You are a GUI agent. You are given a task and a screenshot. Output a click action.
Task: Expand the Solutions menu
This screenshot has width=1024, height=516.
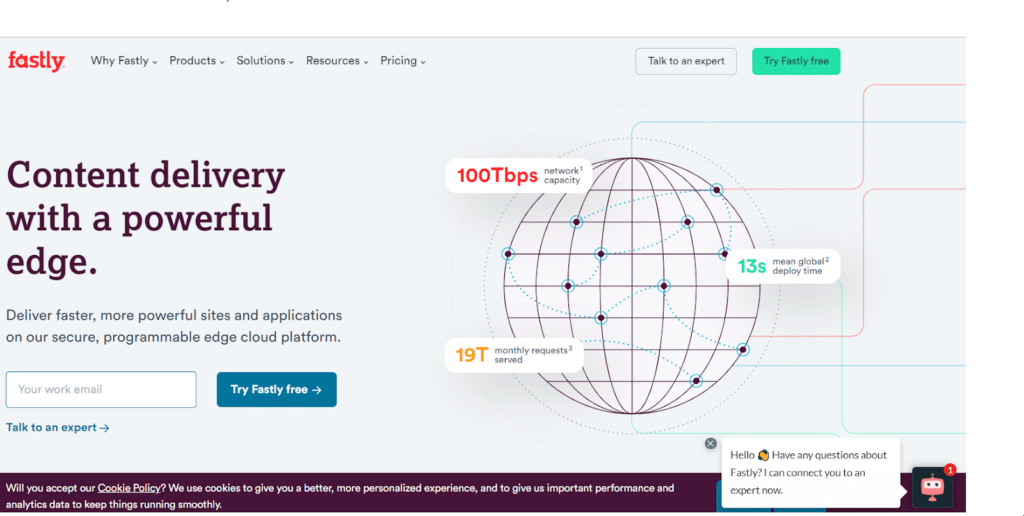coord(265,61)
